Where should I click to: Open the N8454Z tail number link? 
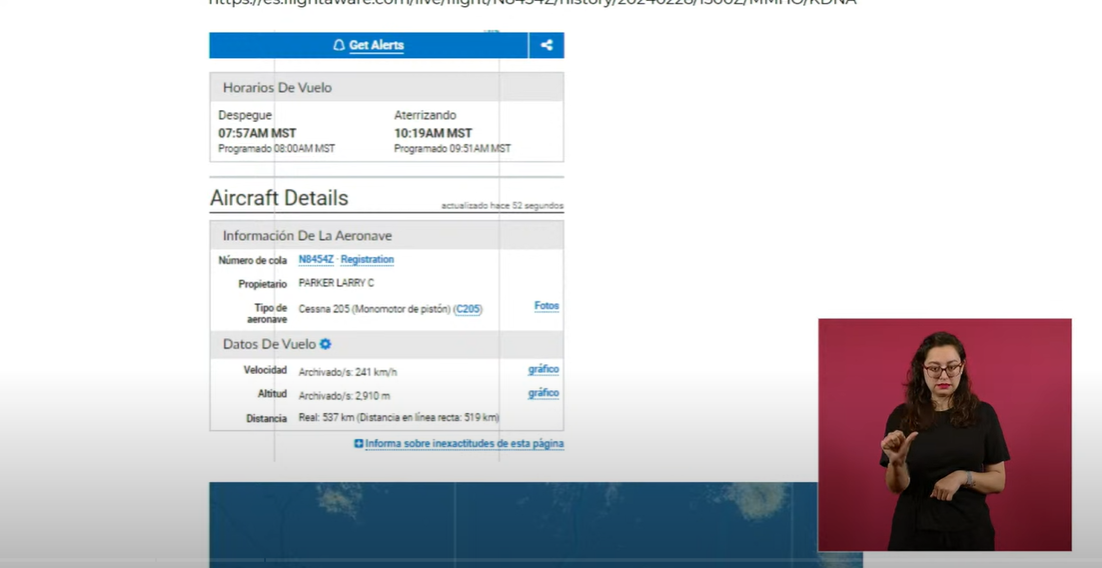coord(316,259)
